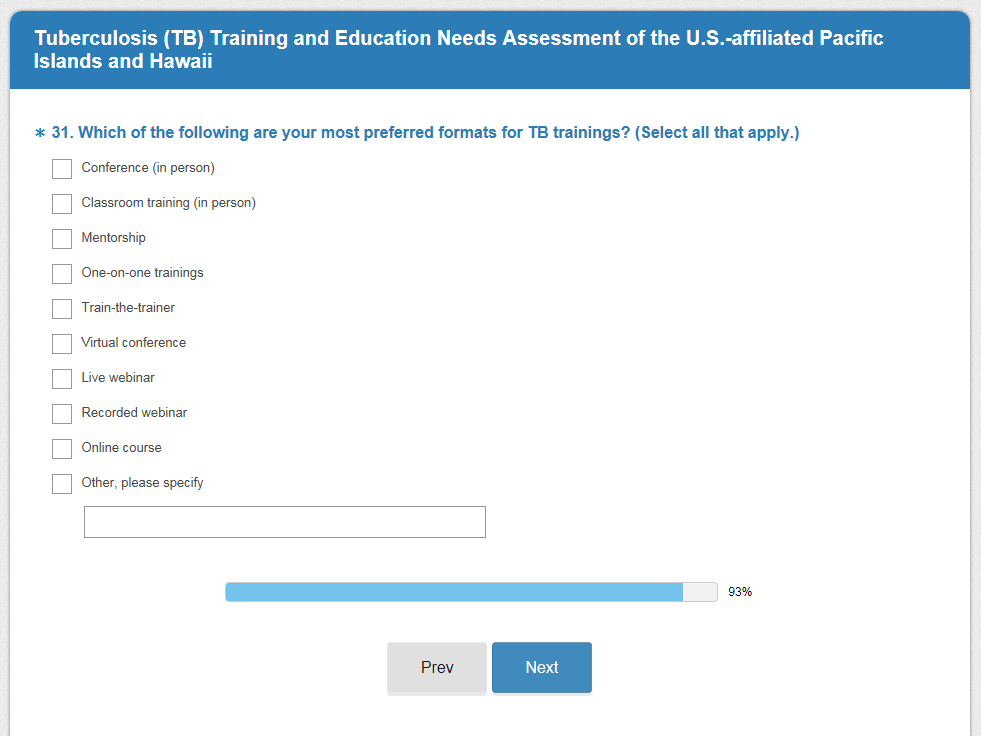The height and width of the screenshot is (736, 981).
Task: Check the Conference (in person) checkbox
Action: 62,169
